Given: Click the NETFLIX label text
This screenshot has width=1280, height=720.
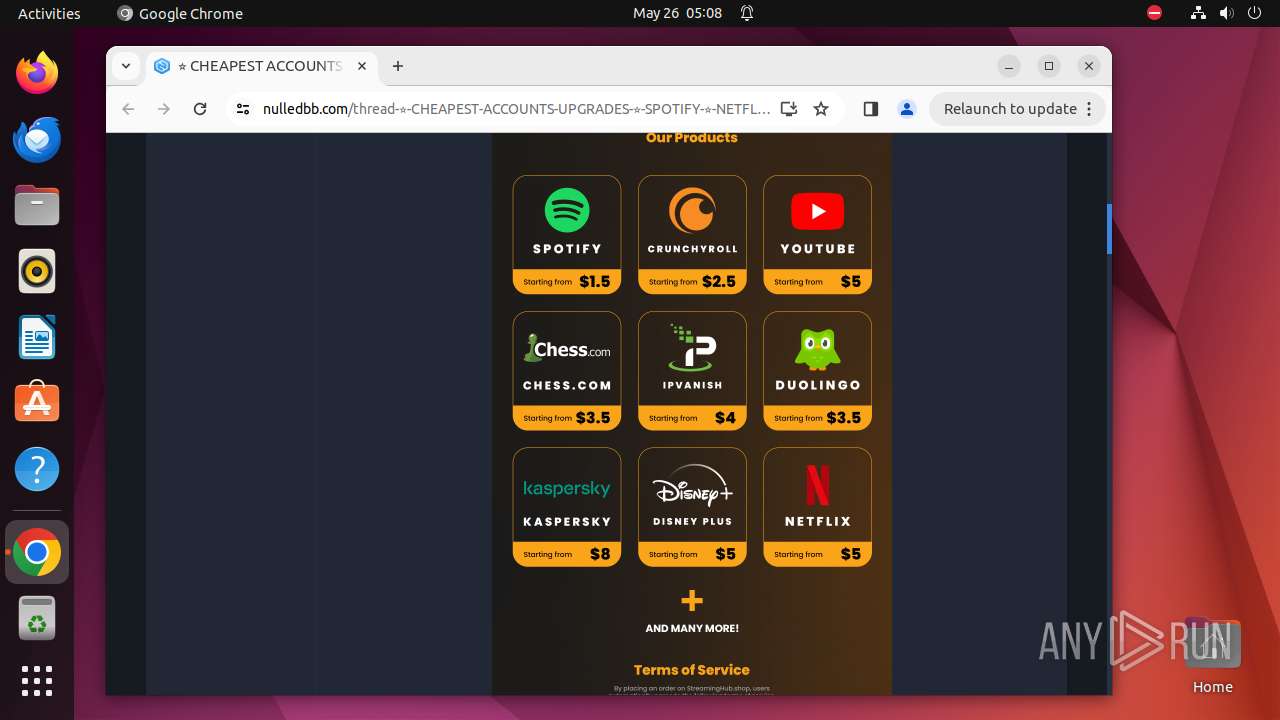Looking at the screenshot, I should click(x=818, y=521).
